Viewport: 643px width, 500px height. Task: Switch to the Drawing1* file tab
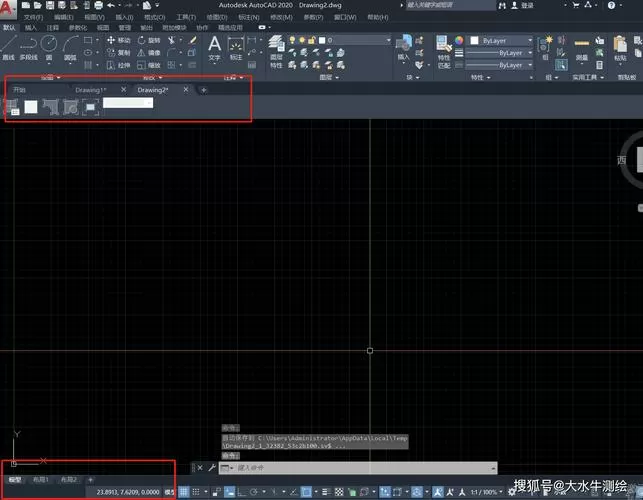point(91,90)
